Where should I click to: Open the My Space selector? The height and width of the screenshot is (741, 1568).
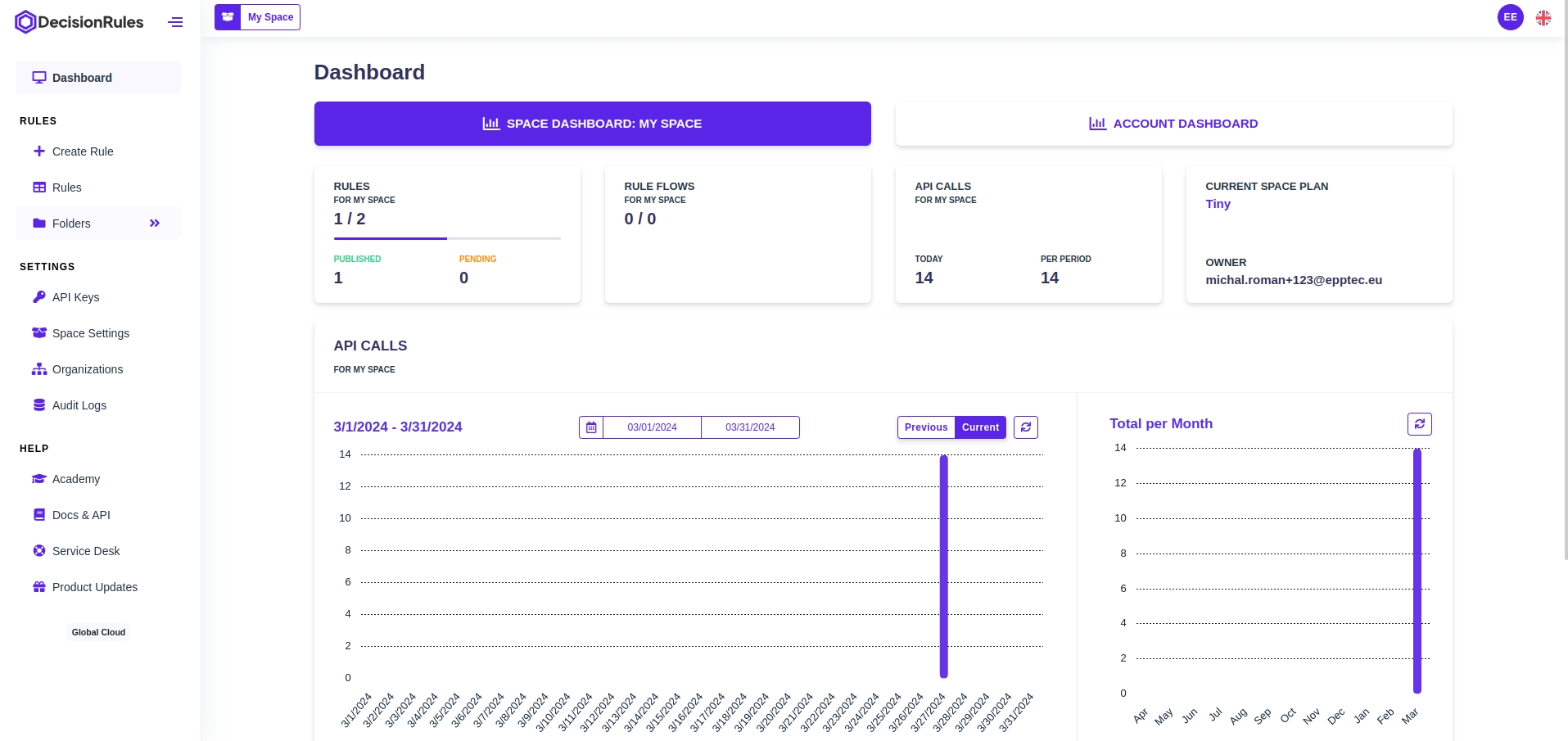coord(270,17)
